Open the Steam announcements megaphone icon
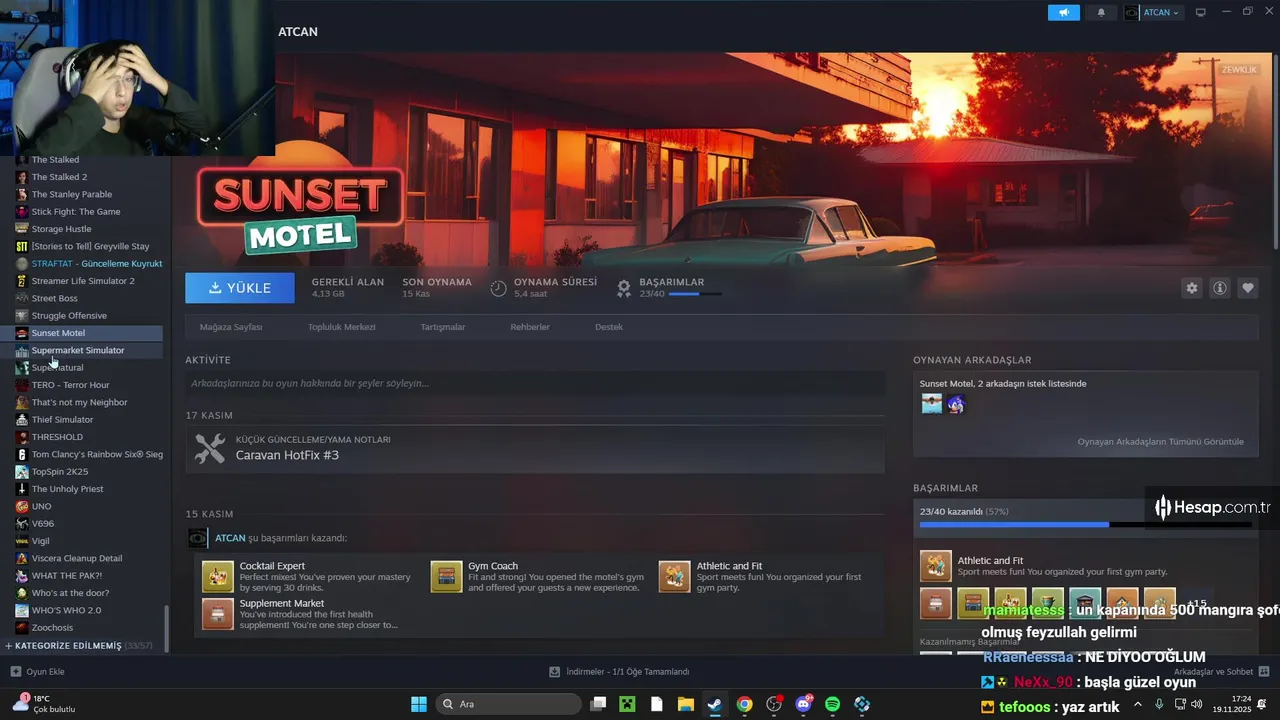 coord(1064,12)
